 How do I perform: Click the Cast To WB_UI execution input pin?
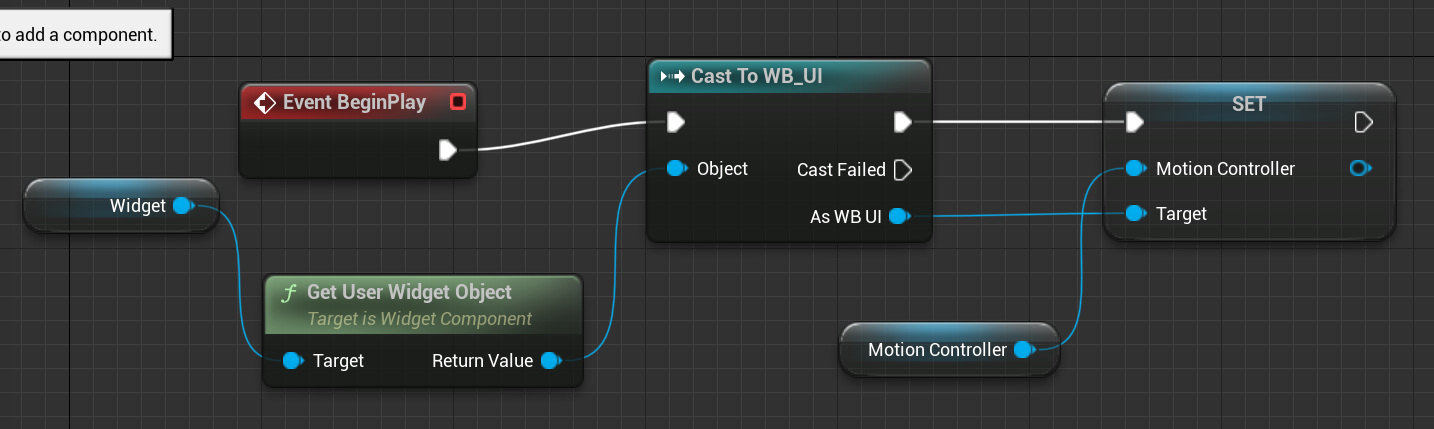676,122
